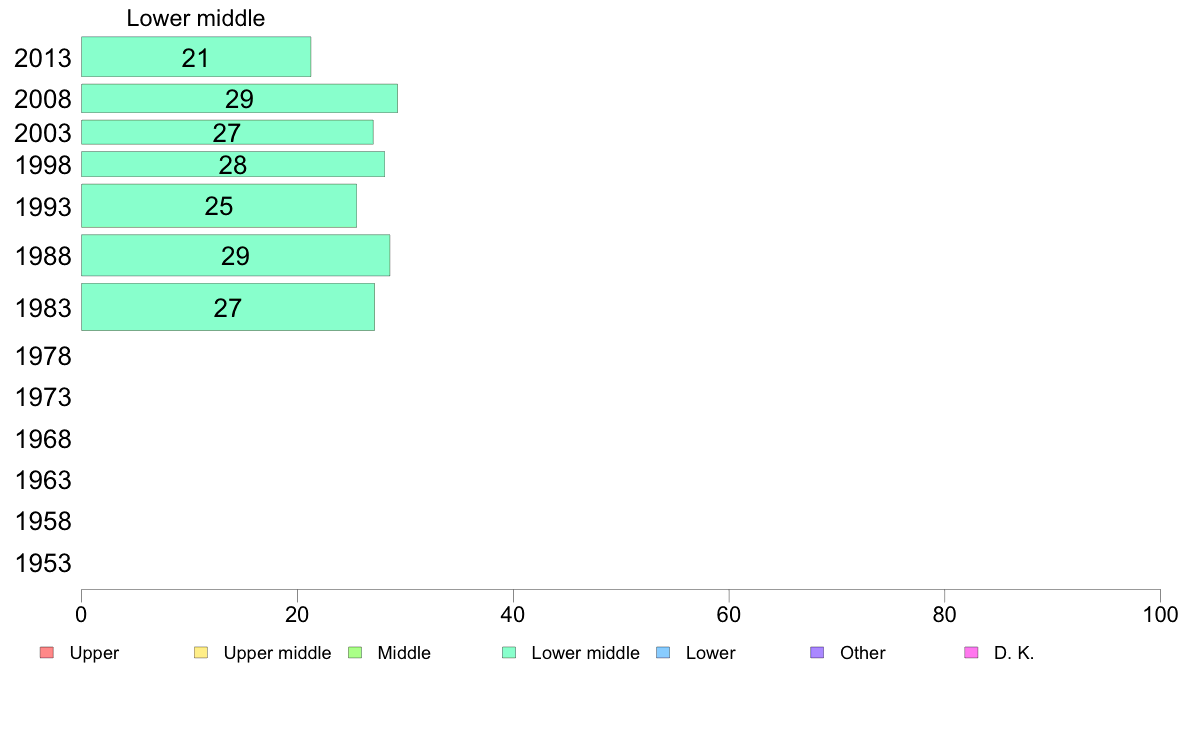Image resolution: width=1188 pixels, height=736 pixels.
Task: Click the teal Lower middle legend swatch
Action: 509,653
